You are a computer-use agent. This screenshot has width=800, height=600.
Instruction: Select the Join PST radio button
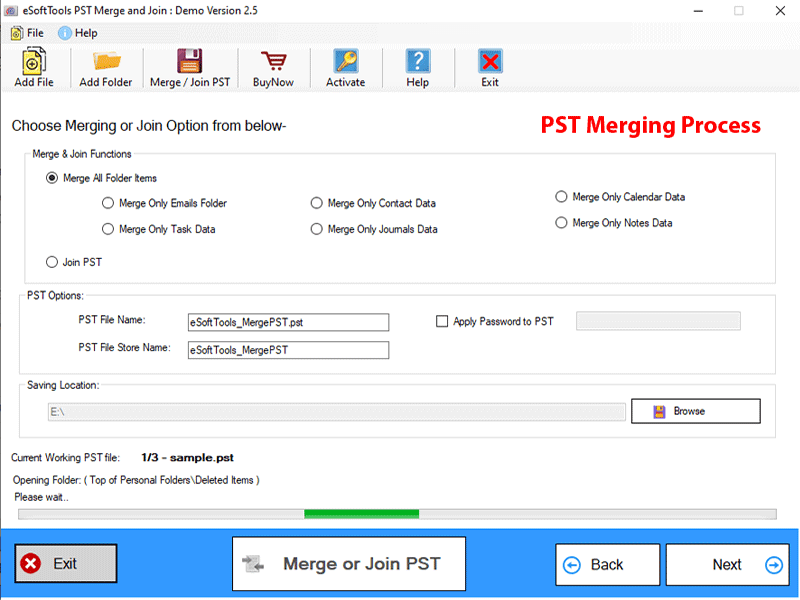click(52, 262)
